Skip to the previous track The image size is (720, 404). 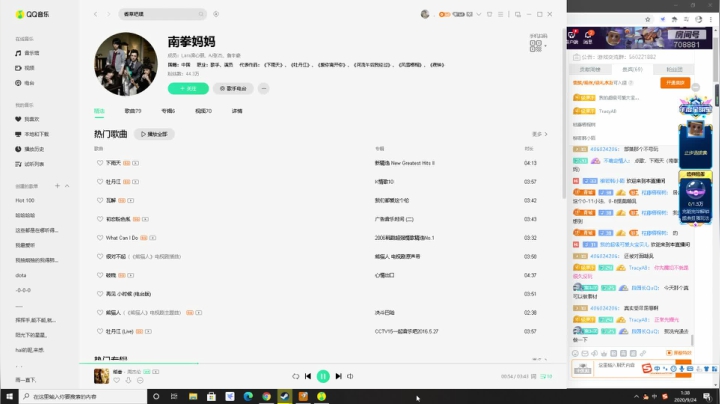pyautogui.click(x=308, y=376)
